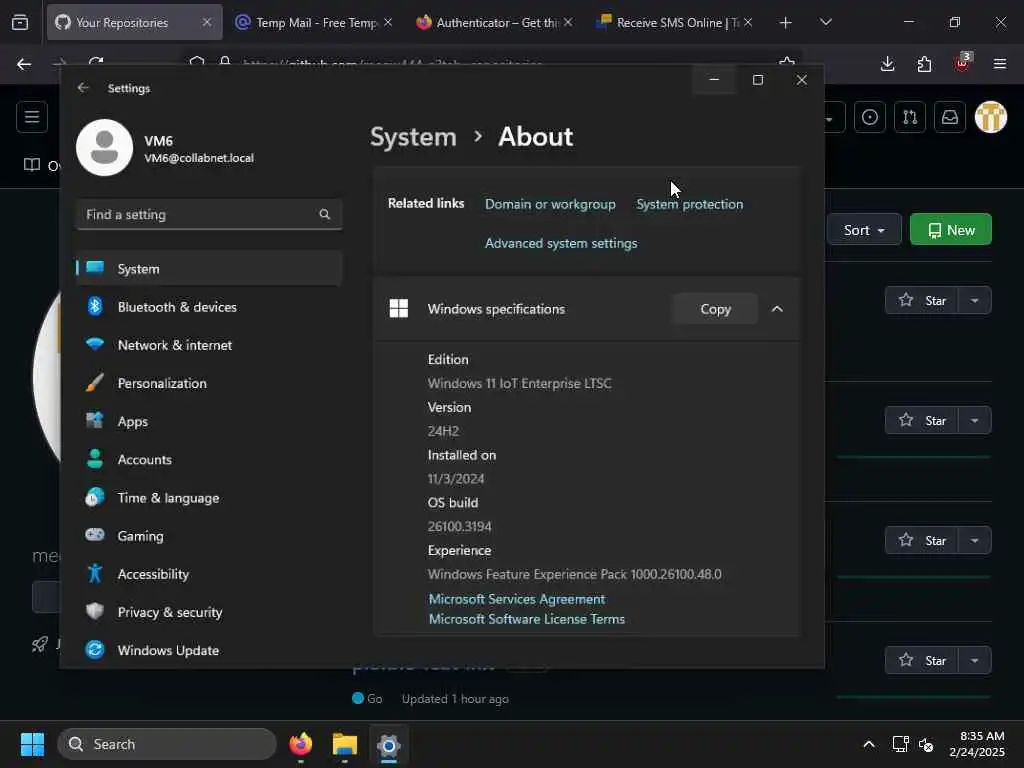
Task: Copy the Windows specifications
Action: 715,309
